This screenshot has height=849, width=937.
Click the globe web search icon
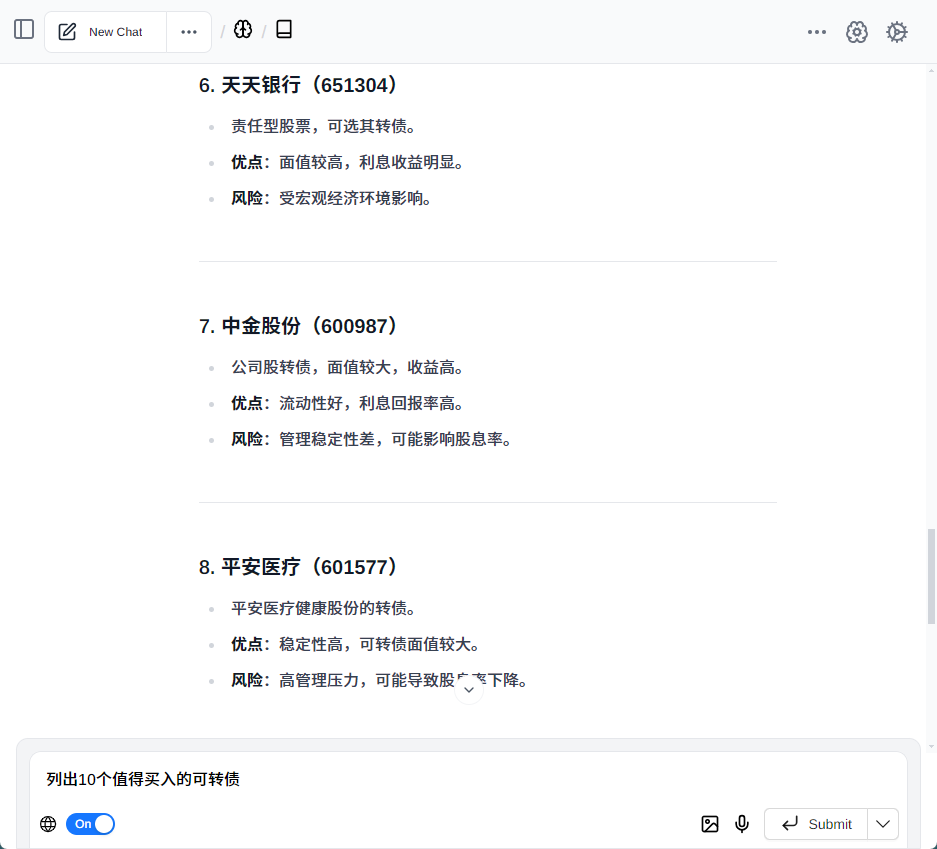[48, 824]
